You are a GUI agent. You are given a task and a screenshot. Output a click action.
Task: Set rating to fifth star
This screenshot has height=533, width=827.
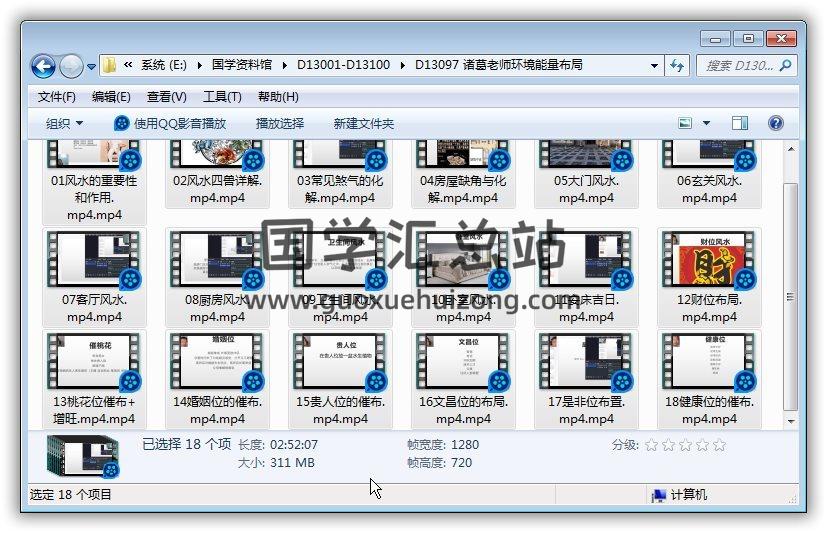click(x=719, y=445)
